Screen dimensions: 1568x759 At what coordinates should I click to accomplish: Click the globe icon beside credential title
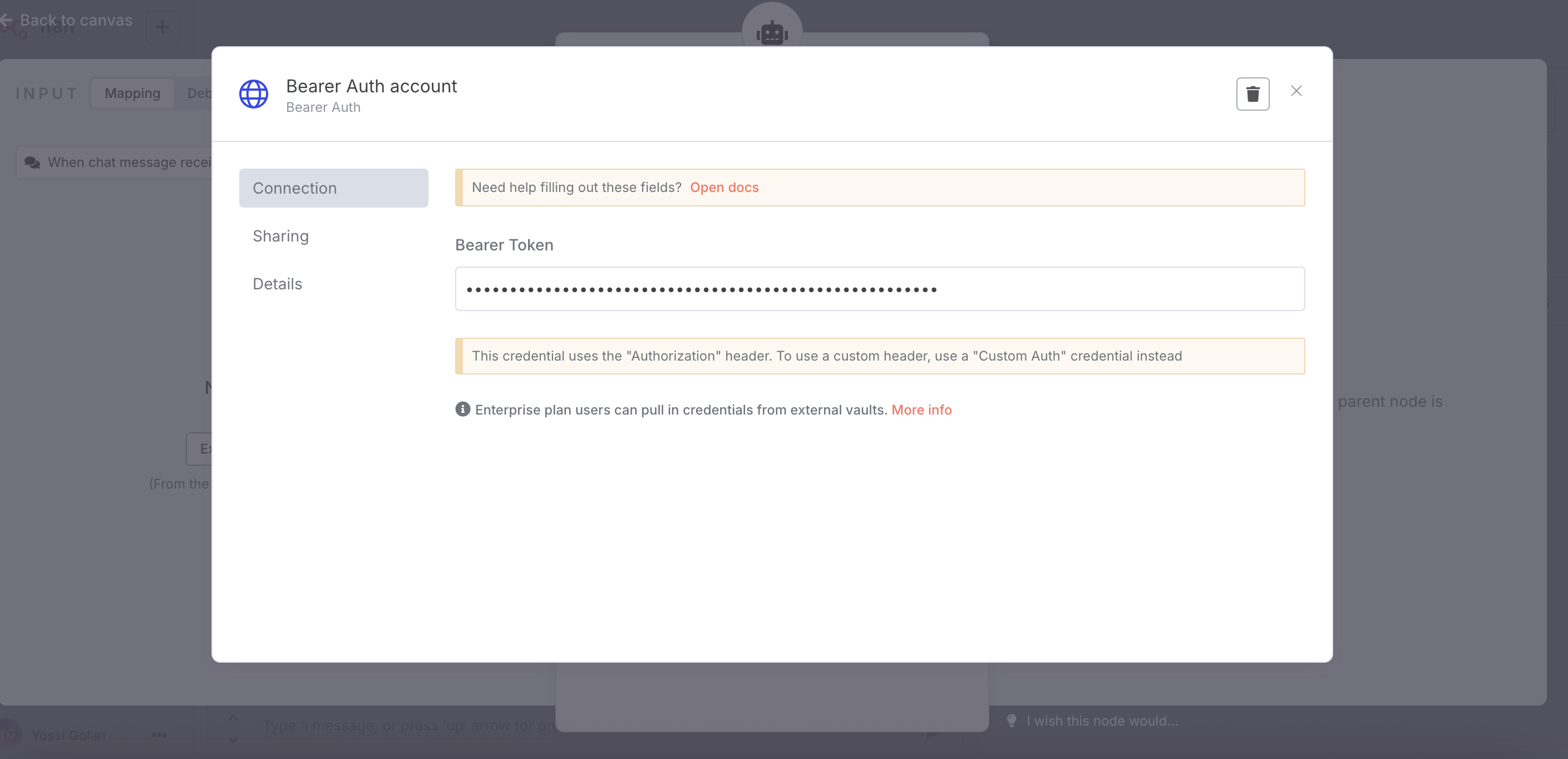click(253, 93)
